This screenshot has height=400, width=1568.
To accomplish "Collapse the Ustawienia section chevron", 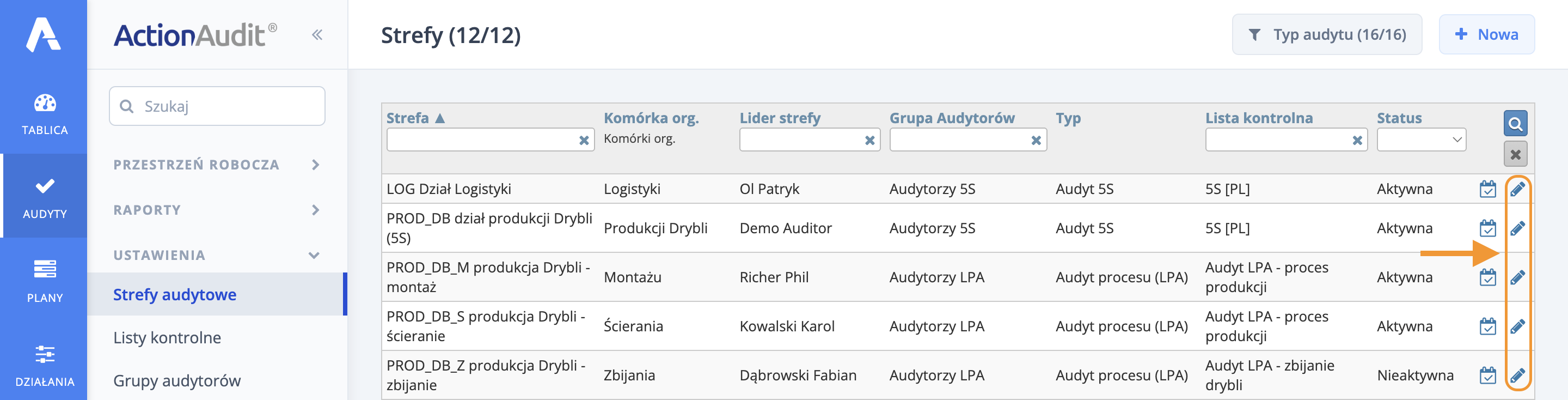I will [314, 255].
